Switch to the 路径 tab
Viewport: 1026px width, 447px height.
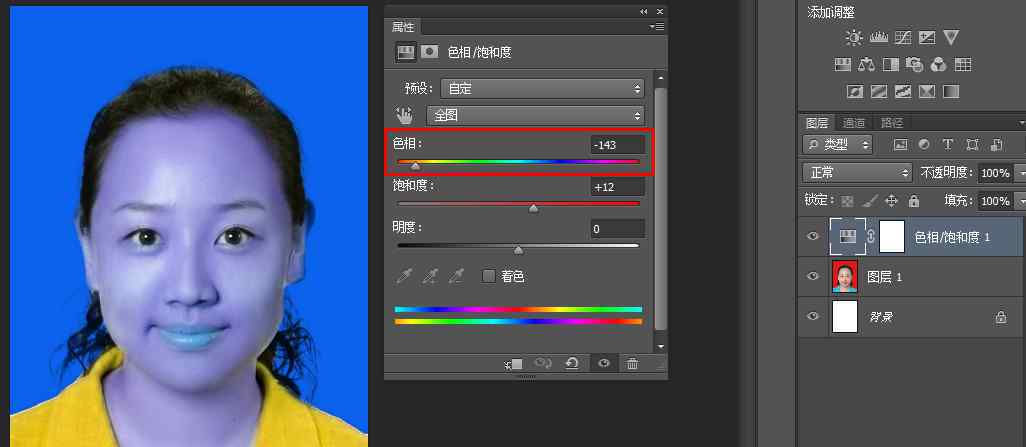point(891,122)
